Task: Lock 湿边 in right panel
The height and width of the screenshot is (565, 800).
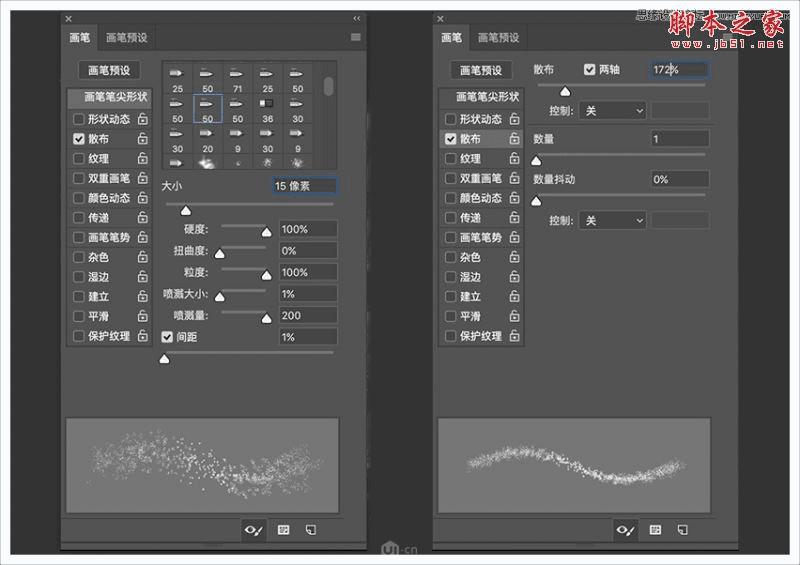Action: tap(515, 277)
